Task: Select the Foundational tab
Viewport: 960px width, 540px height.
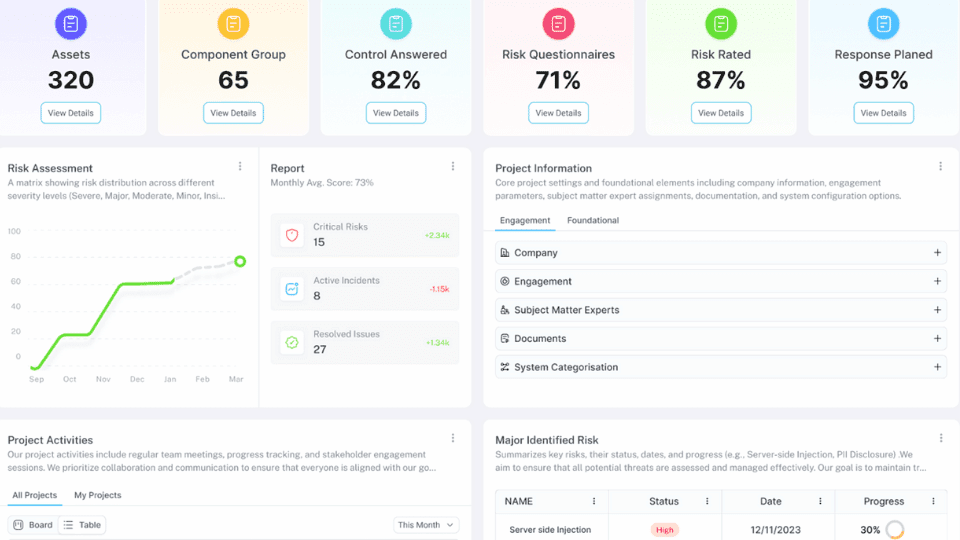Action: click(593, 220)
